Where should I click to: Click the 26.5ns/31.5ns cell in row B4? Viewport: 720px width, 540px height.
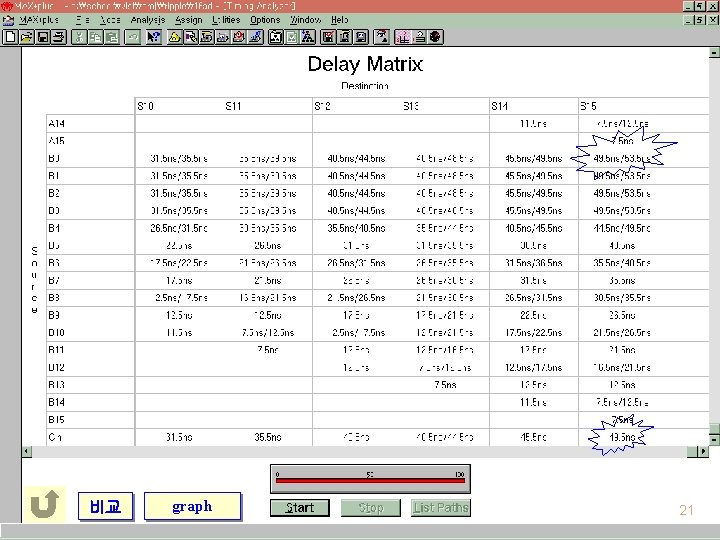179,228
